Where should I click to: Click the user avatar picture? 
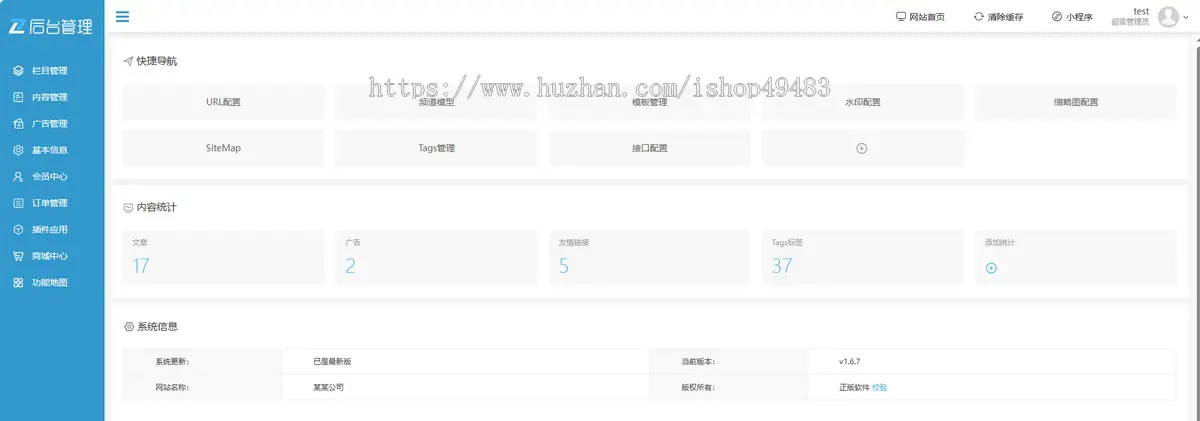pyautogui.click(x=1168, y=17)
